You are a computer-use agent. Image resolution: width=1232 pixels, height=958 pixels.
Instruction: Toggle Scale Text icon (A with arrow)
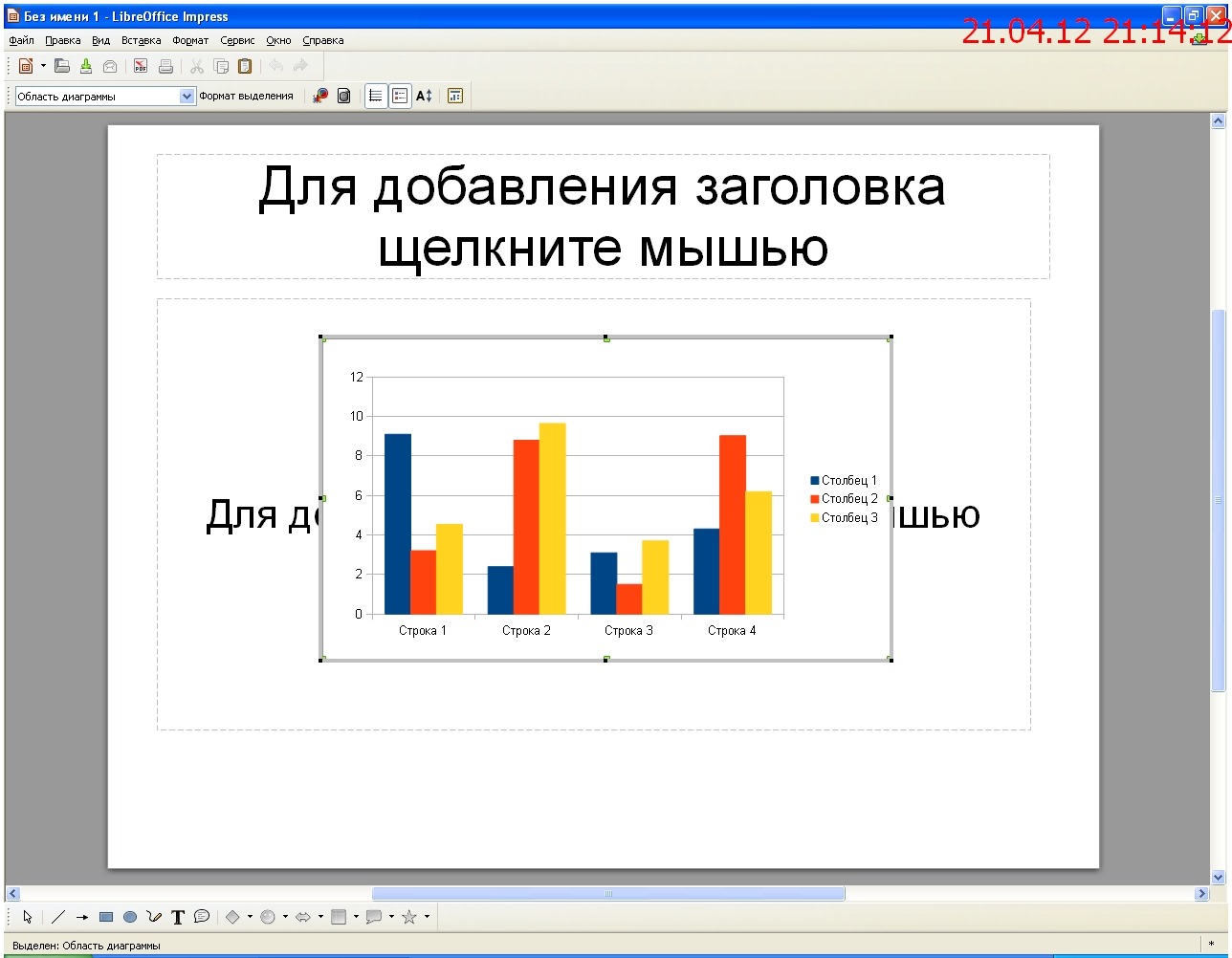point(424,96)
